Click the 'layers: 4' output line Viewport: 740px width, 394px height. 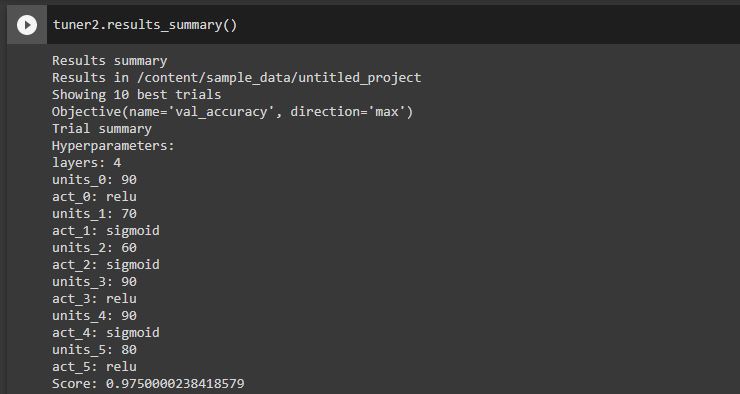point(86,163)
